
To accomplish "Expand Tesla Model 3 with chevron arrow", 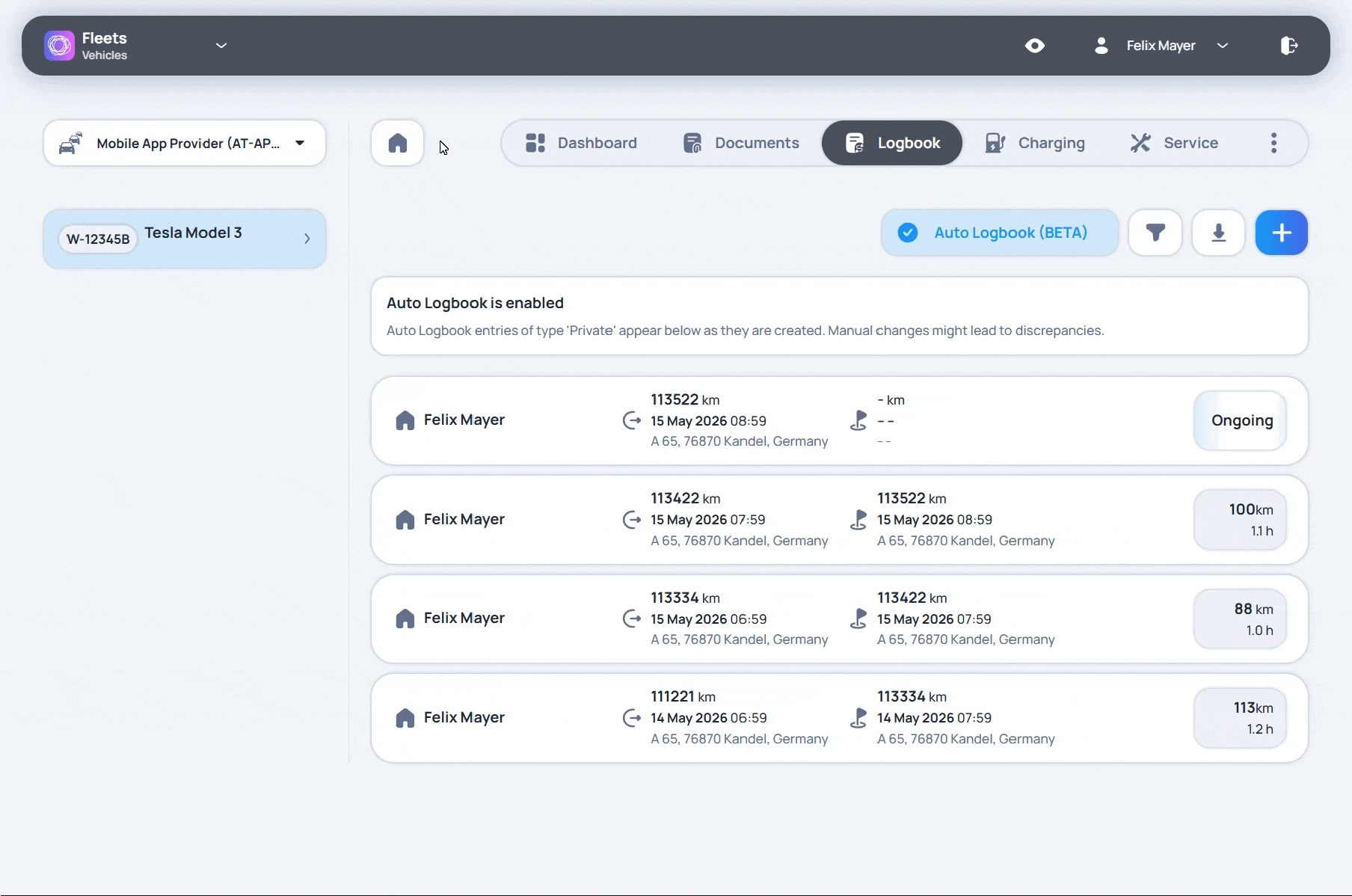I will 307,239.
